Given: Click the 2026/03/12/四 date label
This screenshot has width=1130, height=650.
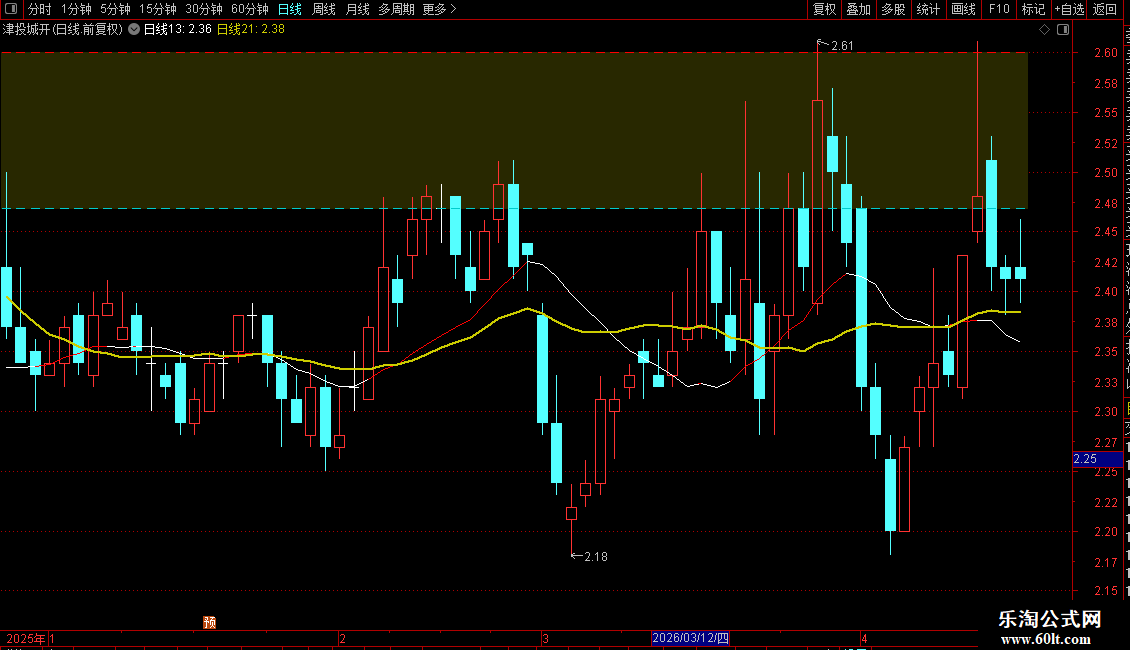Looking at the screenshot, I should pos(690,638).
